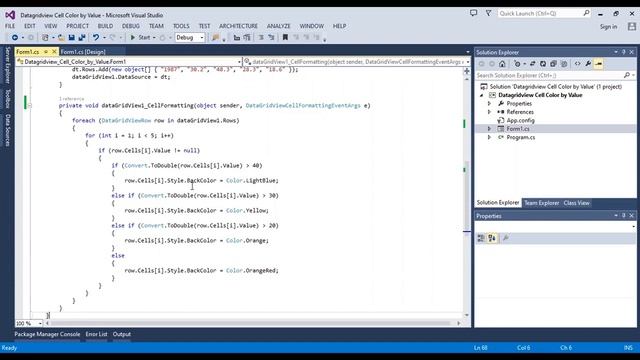Click the notifications filter funnel icon

click(x=488, y=13)
